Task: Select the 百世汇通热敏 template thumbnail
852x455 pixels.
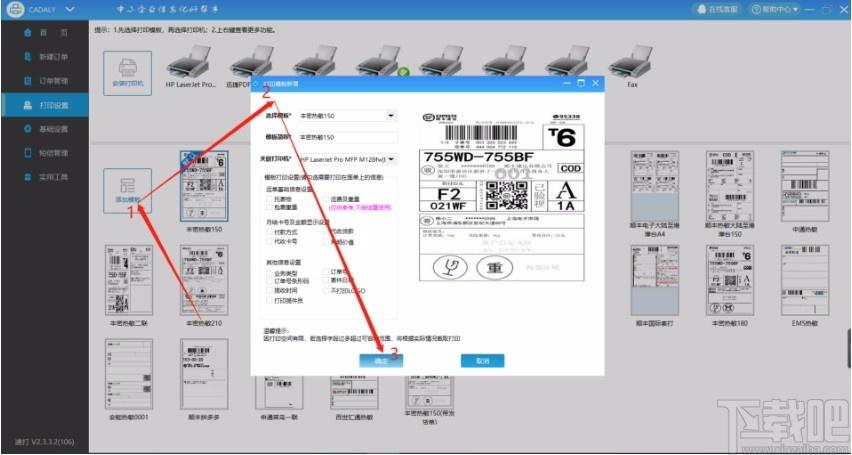Action: pyautogui.click(x=354, y=392)
